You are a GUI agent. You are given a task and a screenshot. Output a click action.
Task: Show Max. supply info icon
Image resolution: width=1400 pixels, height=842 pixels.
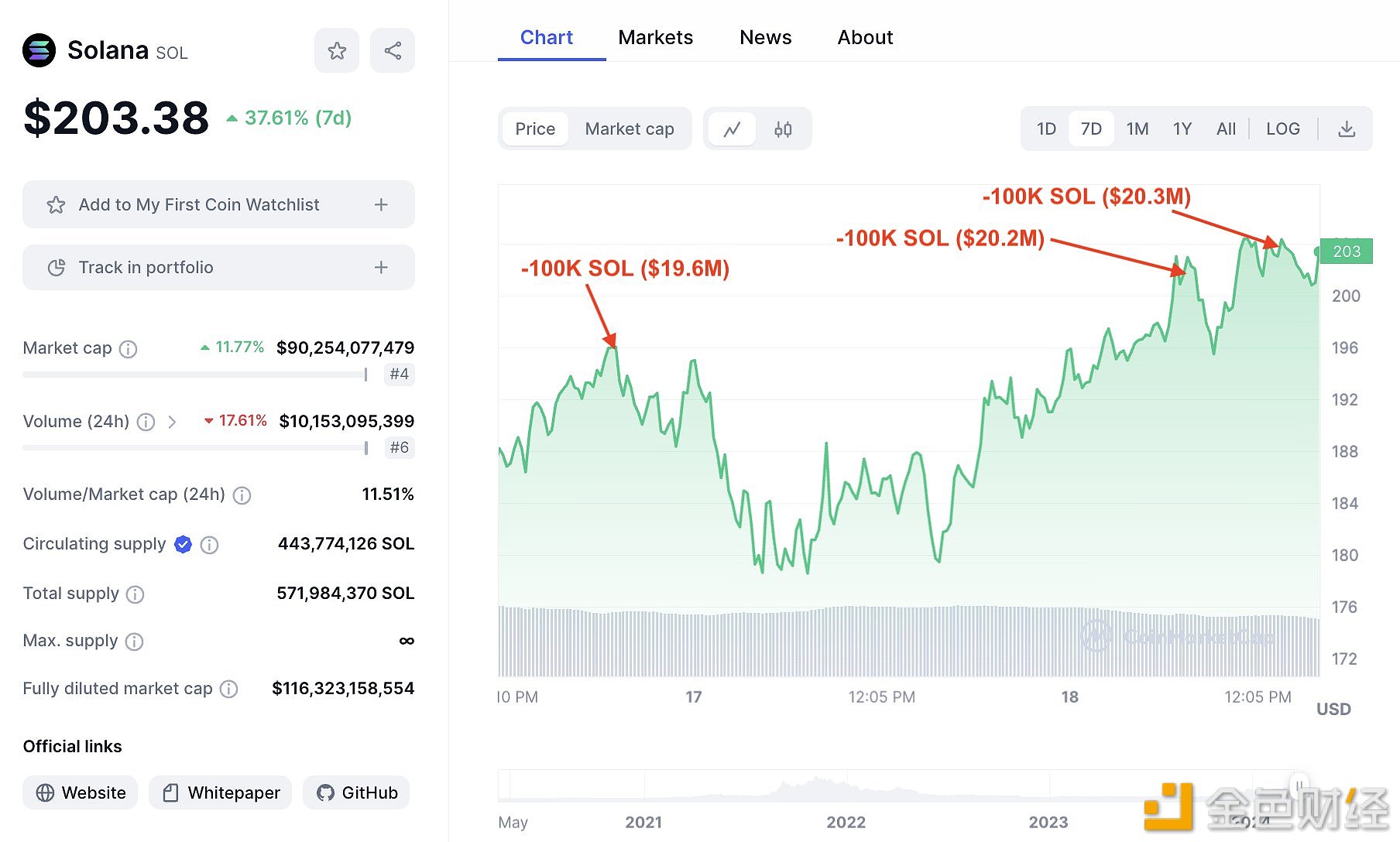[x=134, y=642]
